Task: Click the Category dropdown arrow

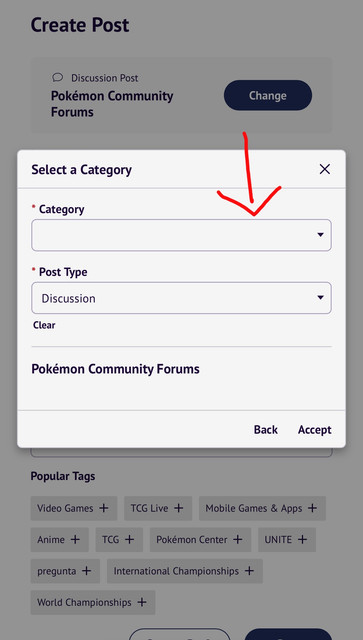Action: pyautogui.click(x=321, y=235)
